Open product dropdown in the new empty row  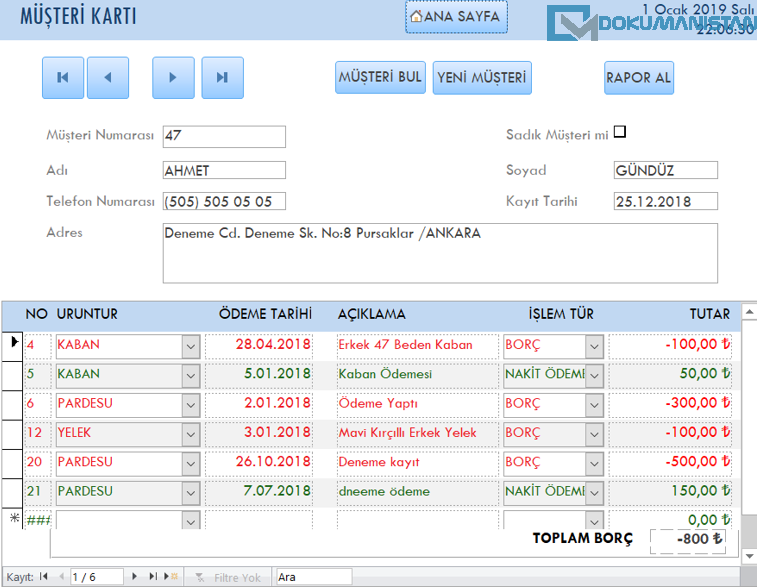pos(191,520)
